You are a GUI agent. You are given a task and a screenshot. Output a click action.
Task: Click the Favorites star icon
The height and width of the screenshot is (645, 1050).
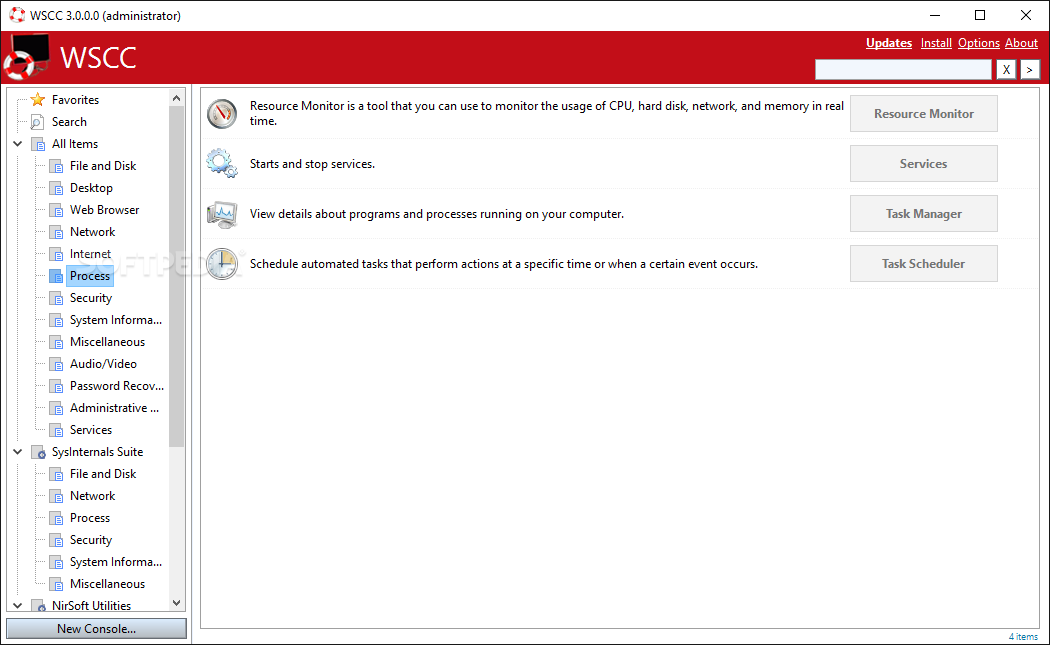click(x=38, y=100)
